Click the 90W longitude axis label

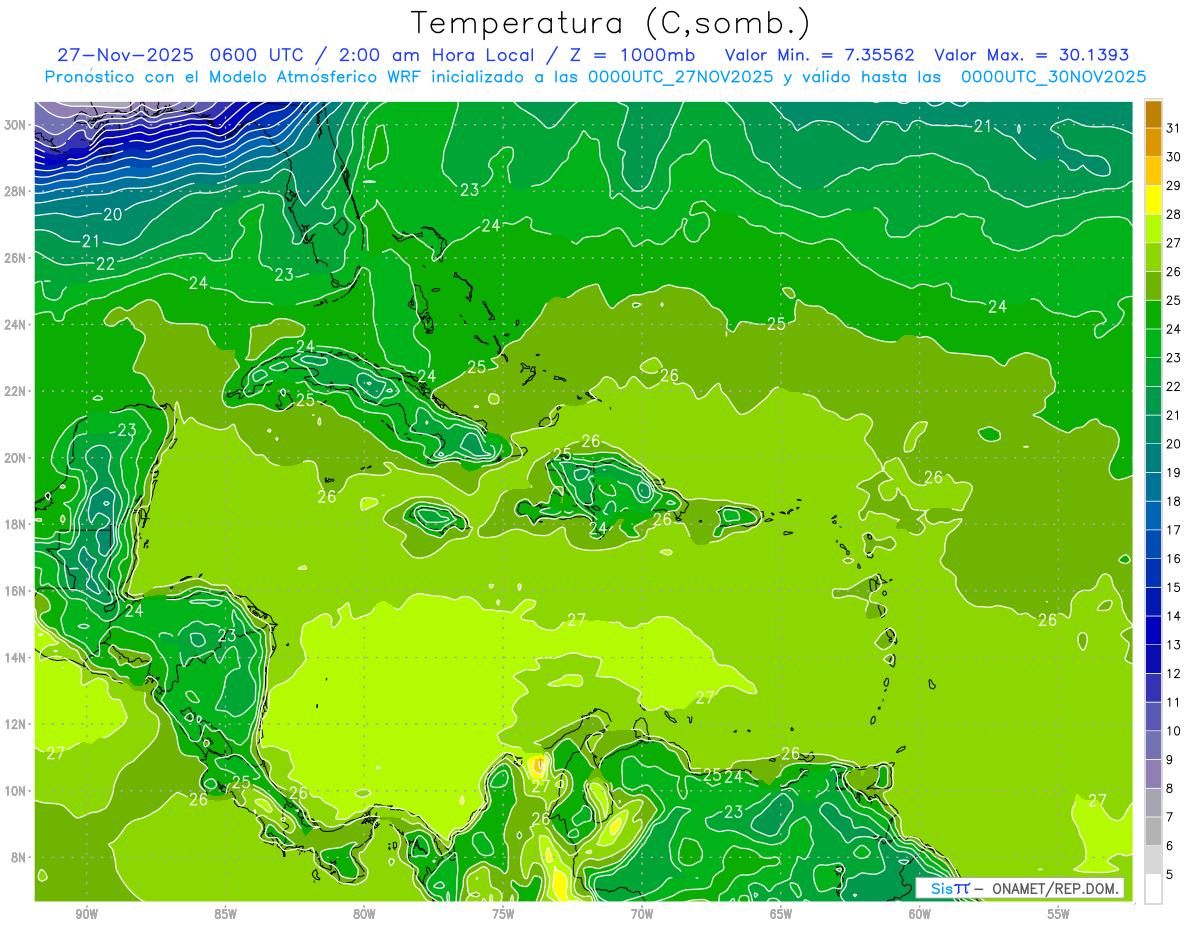87,914
